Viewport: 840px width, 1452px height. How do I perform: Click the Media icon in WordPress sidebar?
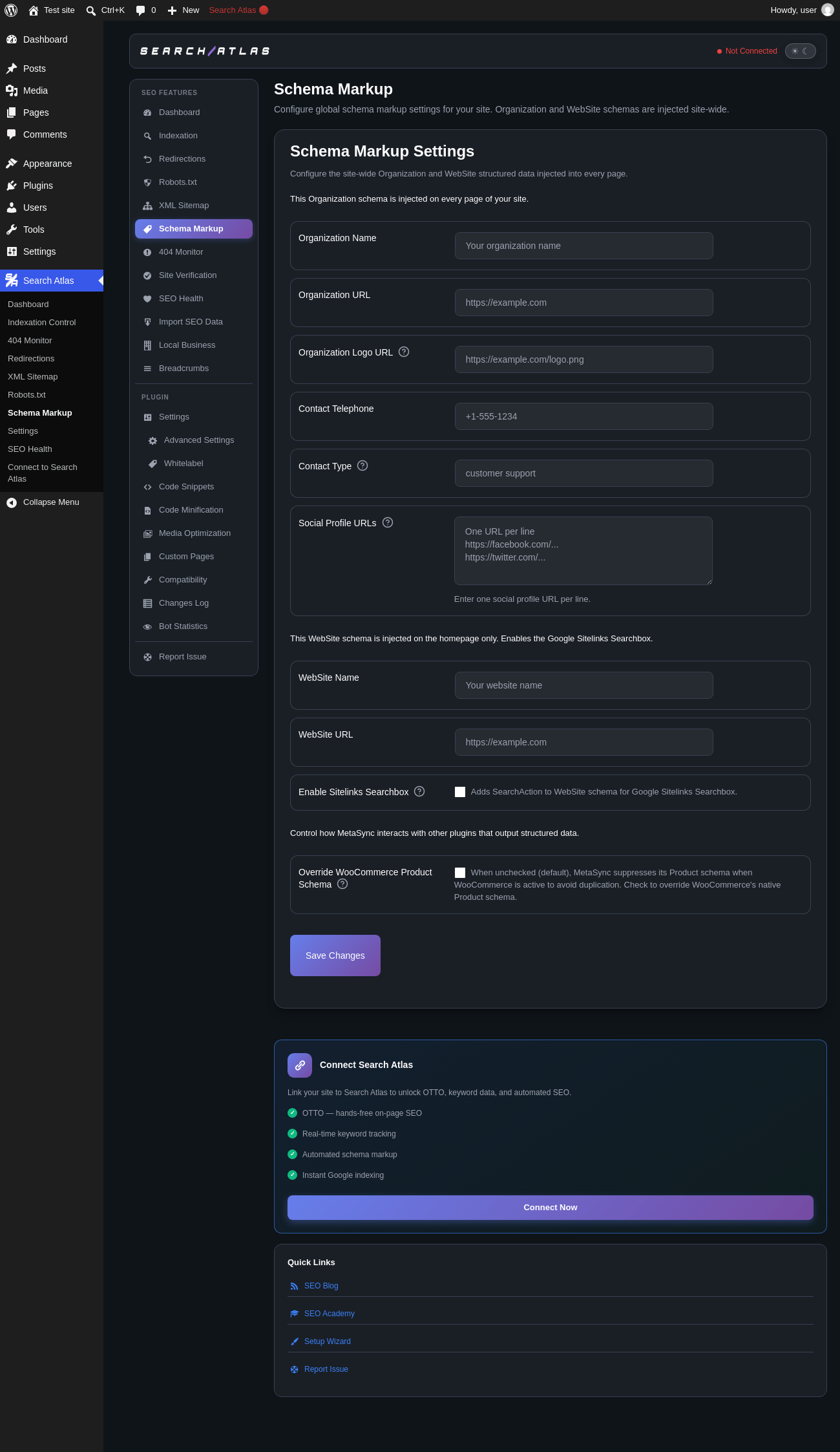point(12,91)
